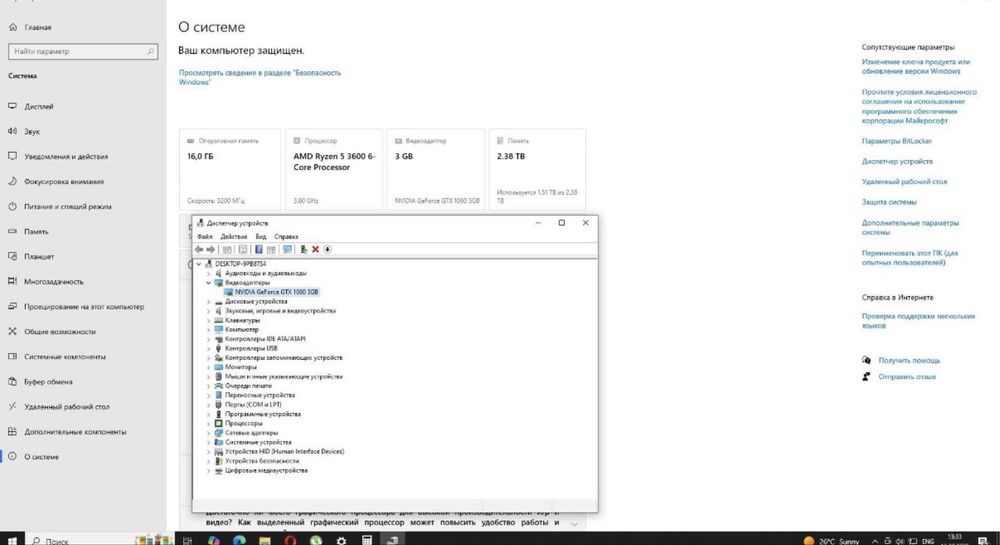The height and width of the screenshot is (545, 1000).
Task: Expand the Клавиатуры node
Action: pyautogui.click(x=209, y=321)
